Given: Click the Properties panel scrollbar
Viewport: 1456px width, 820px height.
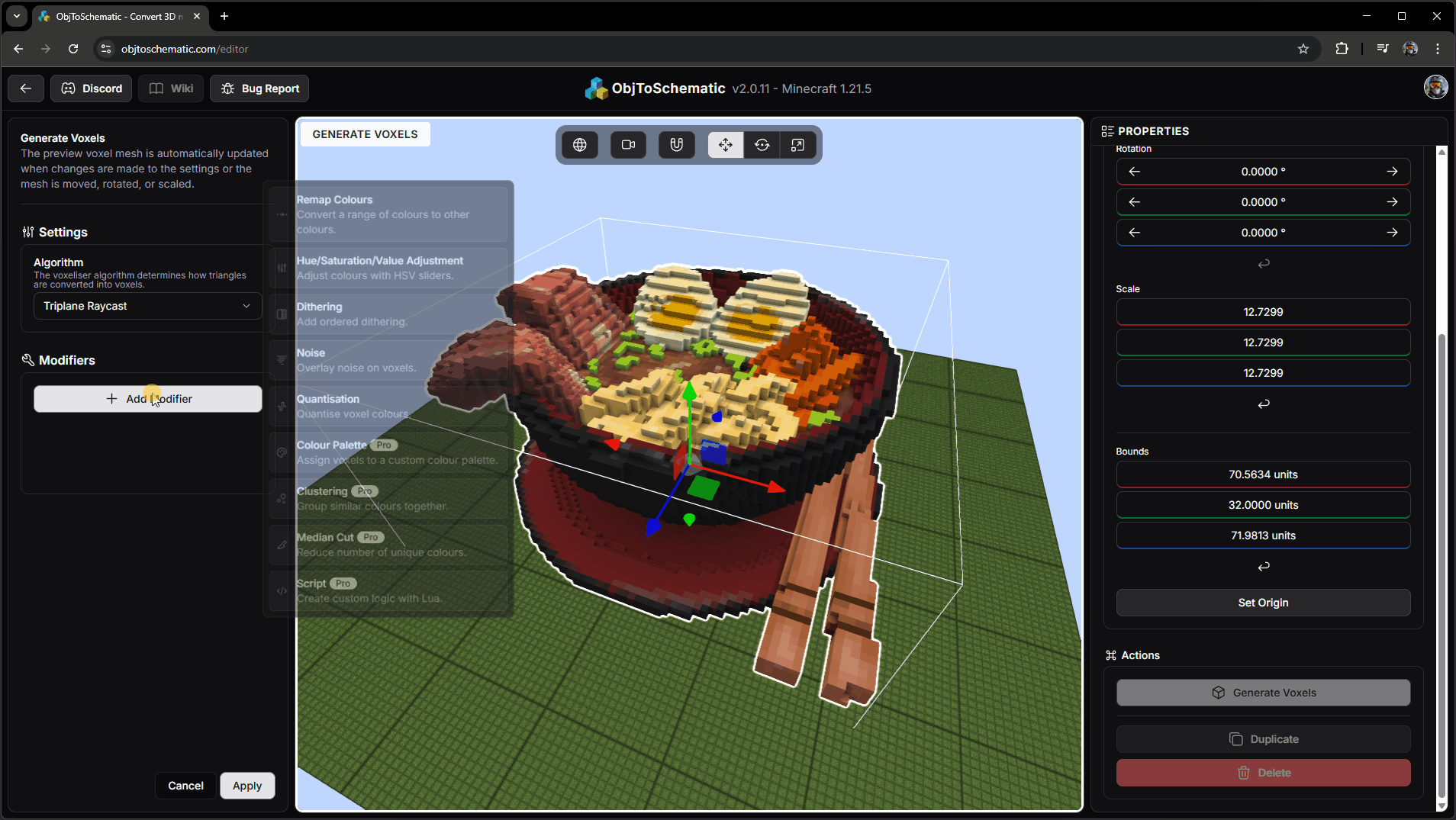Looking at the screenshot, I should click(1441, 564).
